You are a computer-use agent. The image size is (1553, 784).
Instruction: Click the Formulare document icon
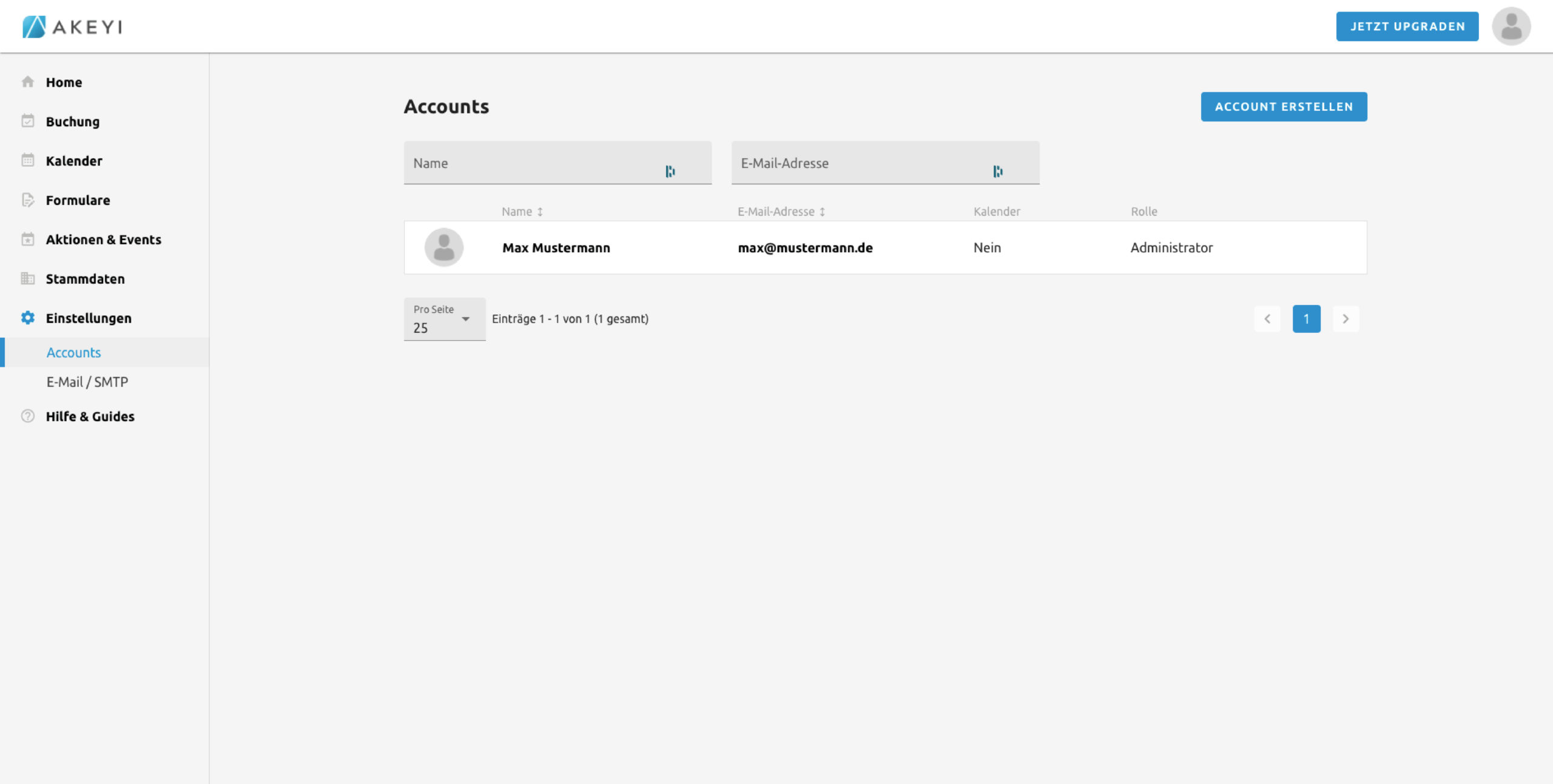(x=27, y=200)
